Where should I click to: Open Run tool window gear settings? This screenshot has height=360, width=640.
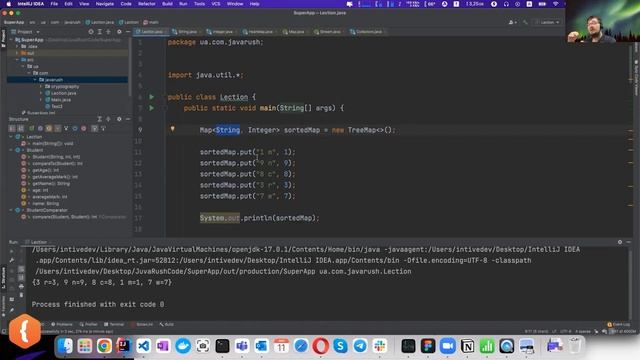pos(620,242)
